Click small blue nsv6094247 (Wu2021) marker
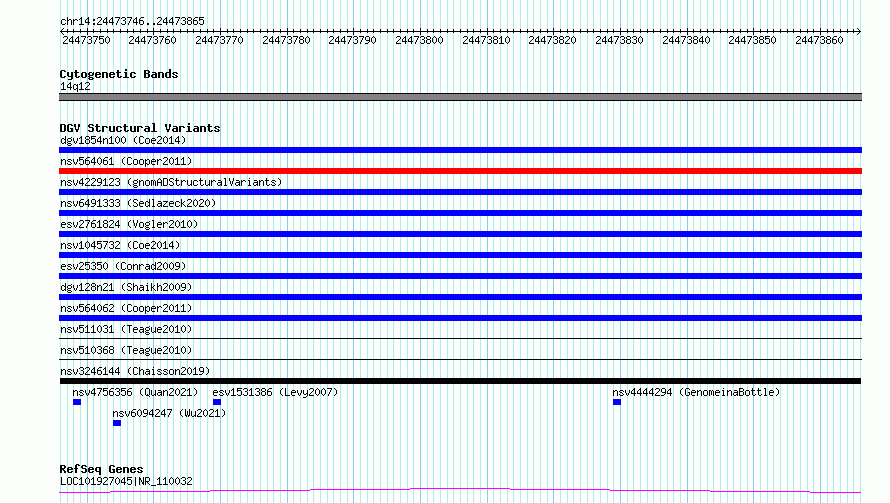This screenshot has width=890, height=503. click(x=117, y=423)
